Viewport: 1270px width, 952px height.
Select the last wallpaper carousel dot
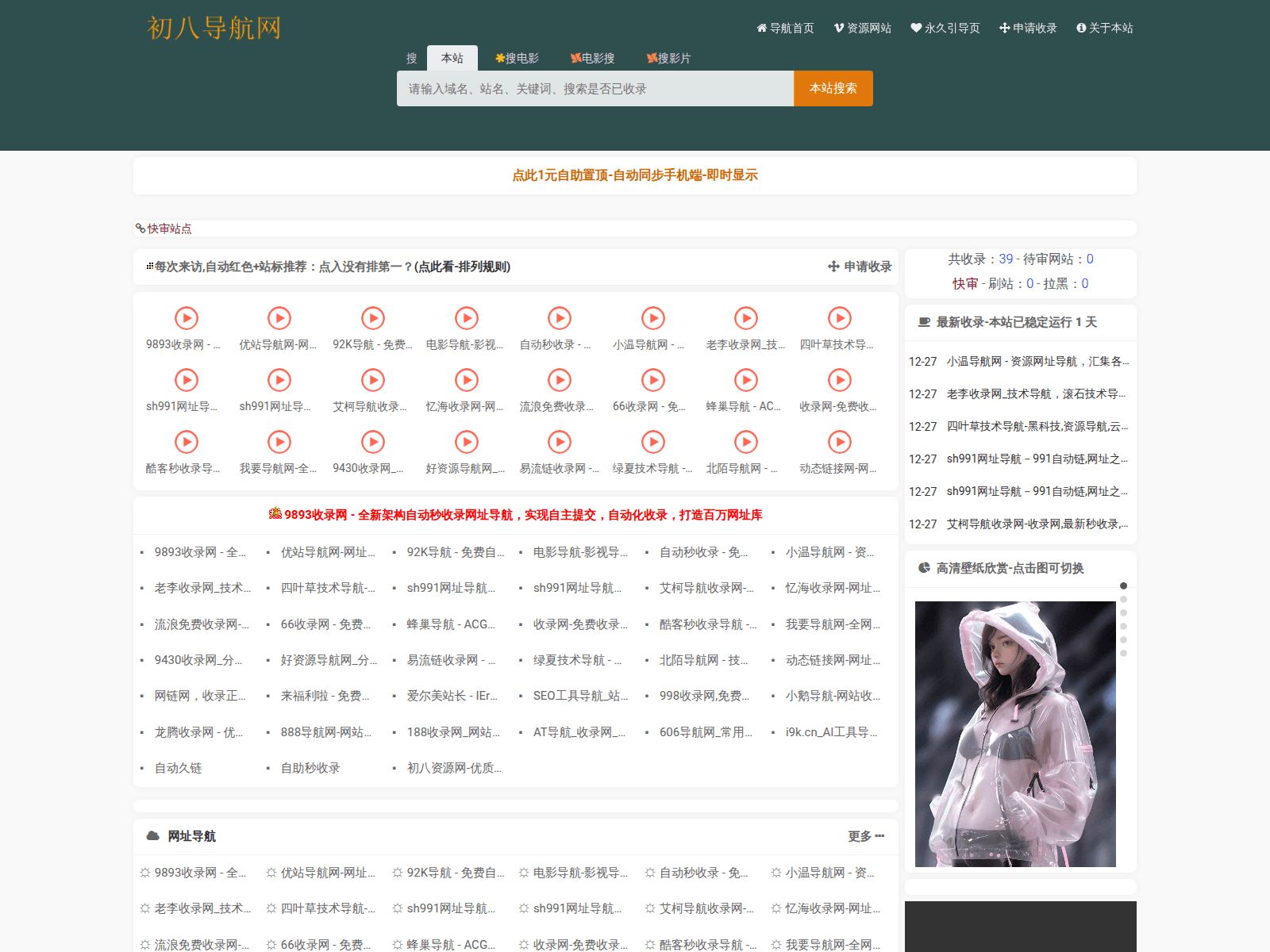click(x=1123, y=654)
